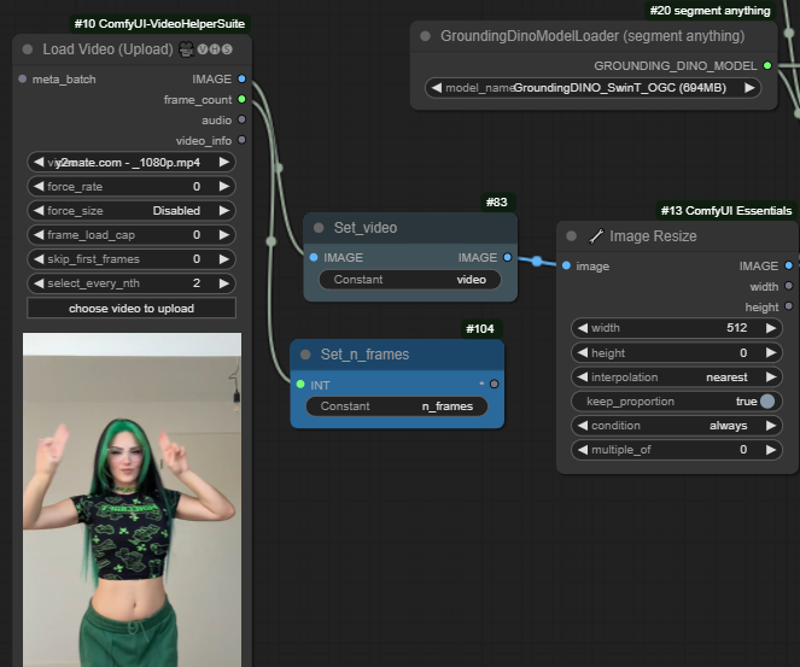Toggle the keep_proportion switch

pyautogui.click(x=767, y=401)
